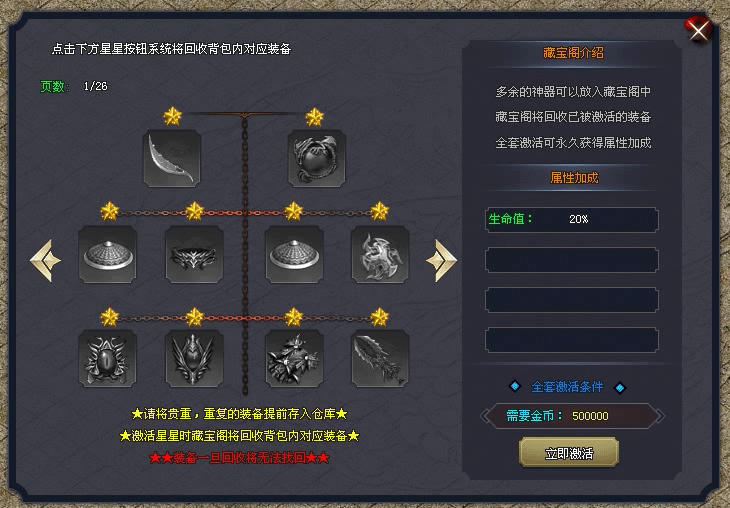The height and width of the screenshot is (508, 730).
Task: Click the 生命值 20% attribute field
Action: (x=572, y=219)
